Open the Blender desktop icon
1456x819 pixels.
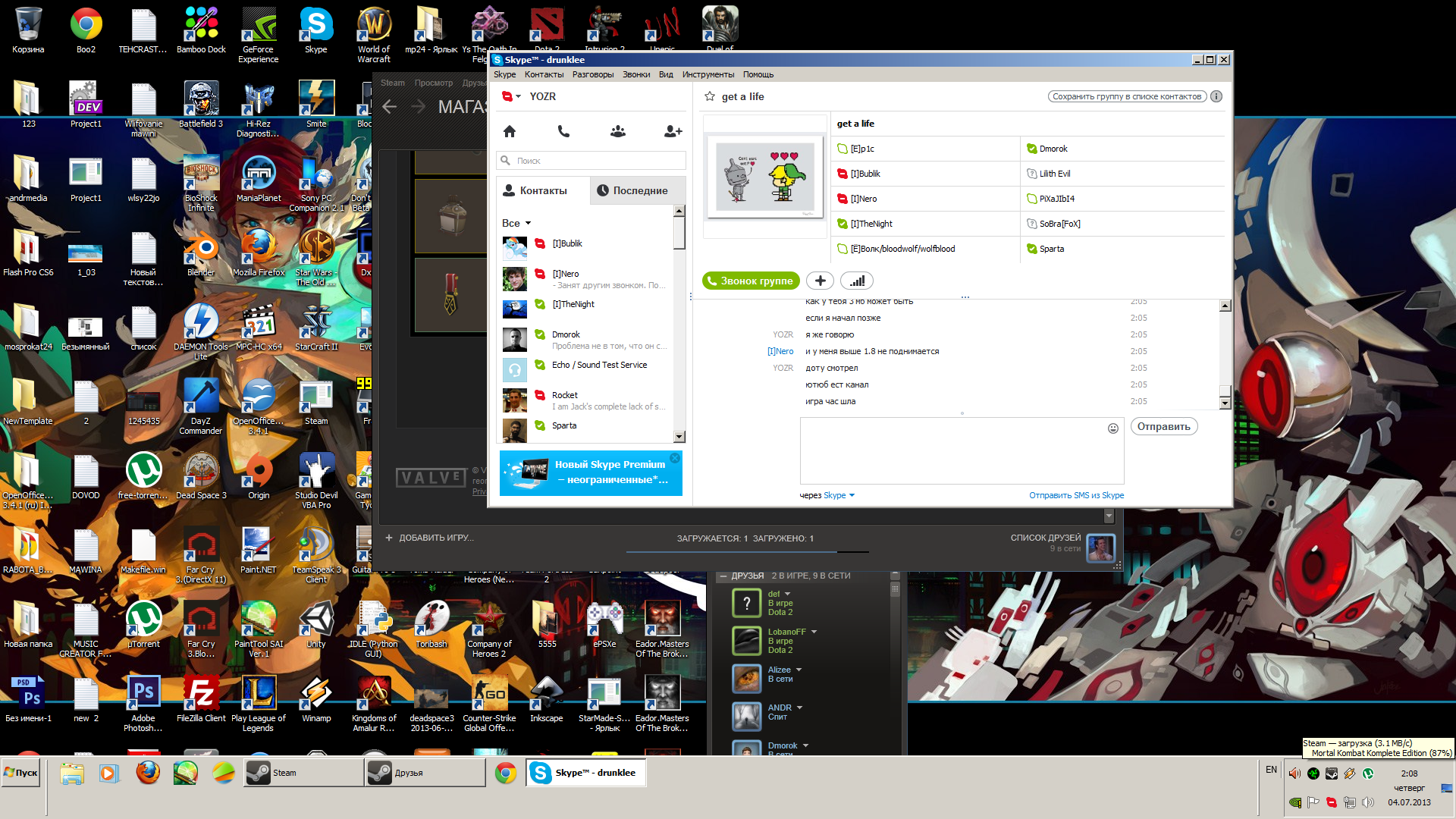coord(201,254)
